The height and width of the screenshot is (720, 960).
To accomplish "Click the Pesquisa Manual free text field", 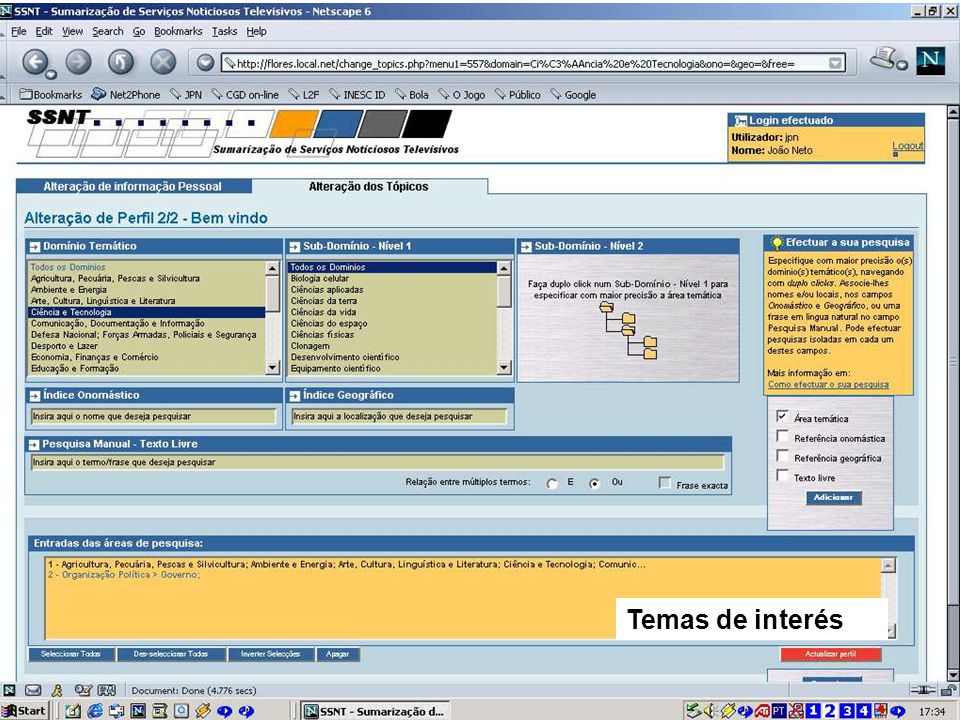I will tap(377, 462).
